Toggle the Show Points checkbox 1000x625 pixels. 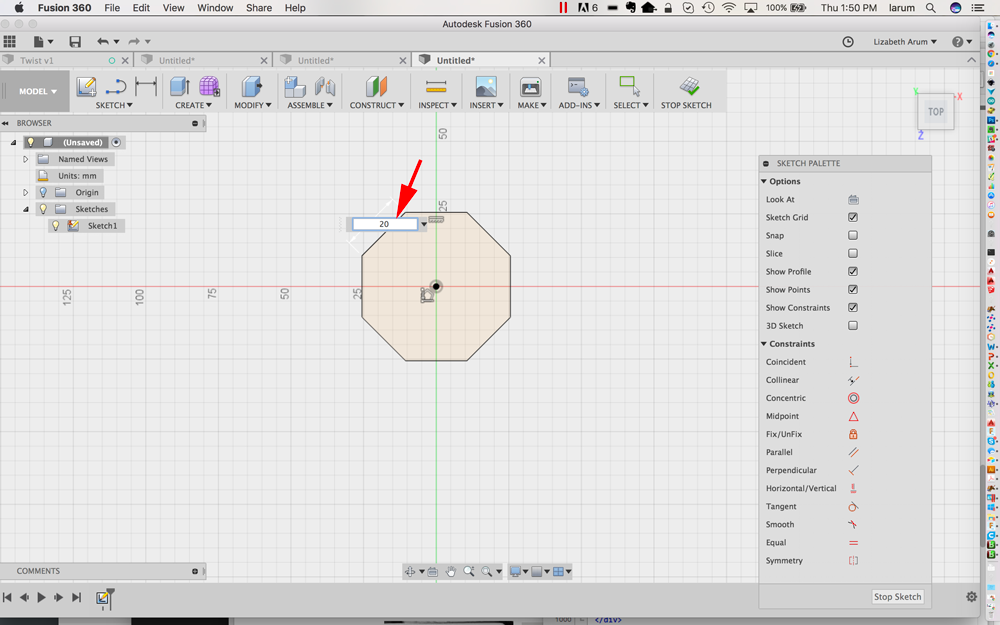(853, 290)
